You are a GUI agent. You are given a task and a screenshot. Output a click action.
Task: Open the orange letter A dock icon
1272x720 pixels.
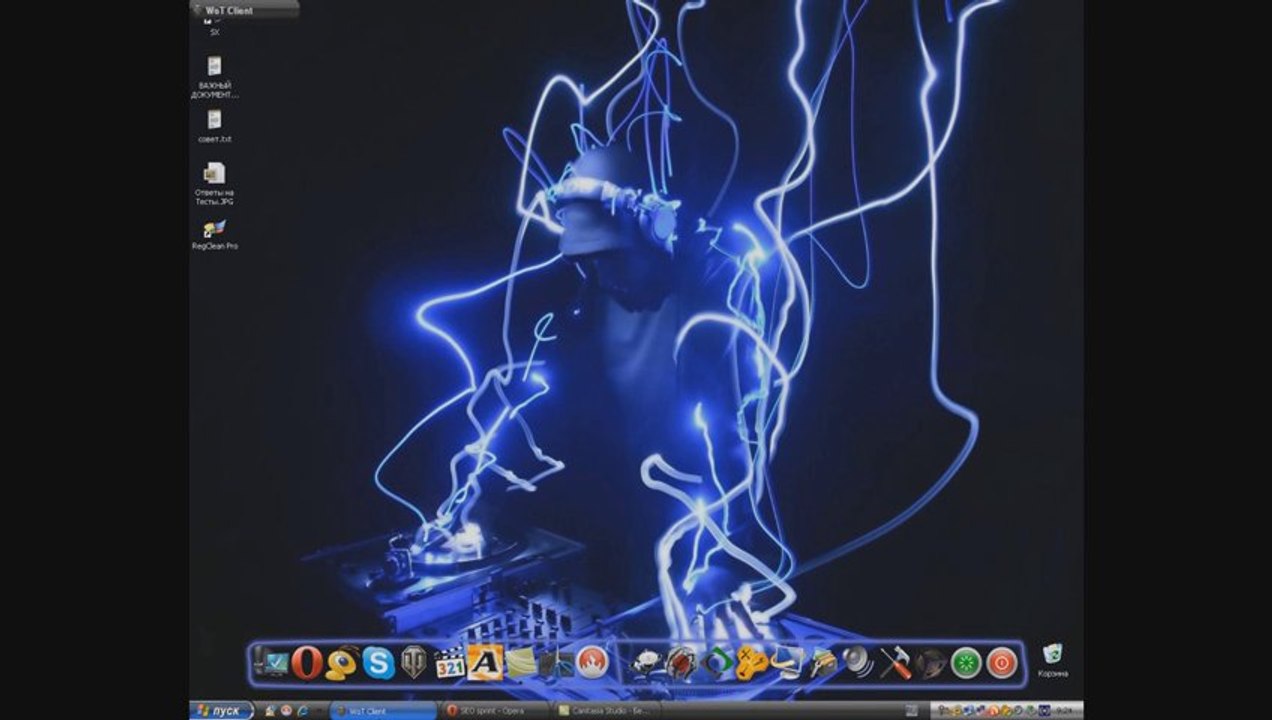(x=485, y=662)
